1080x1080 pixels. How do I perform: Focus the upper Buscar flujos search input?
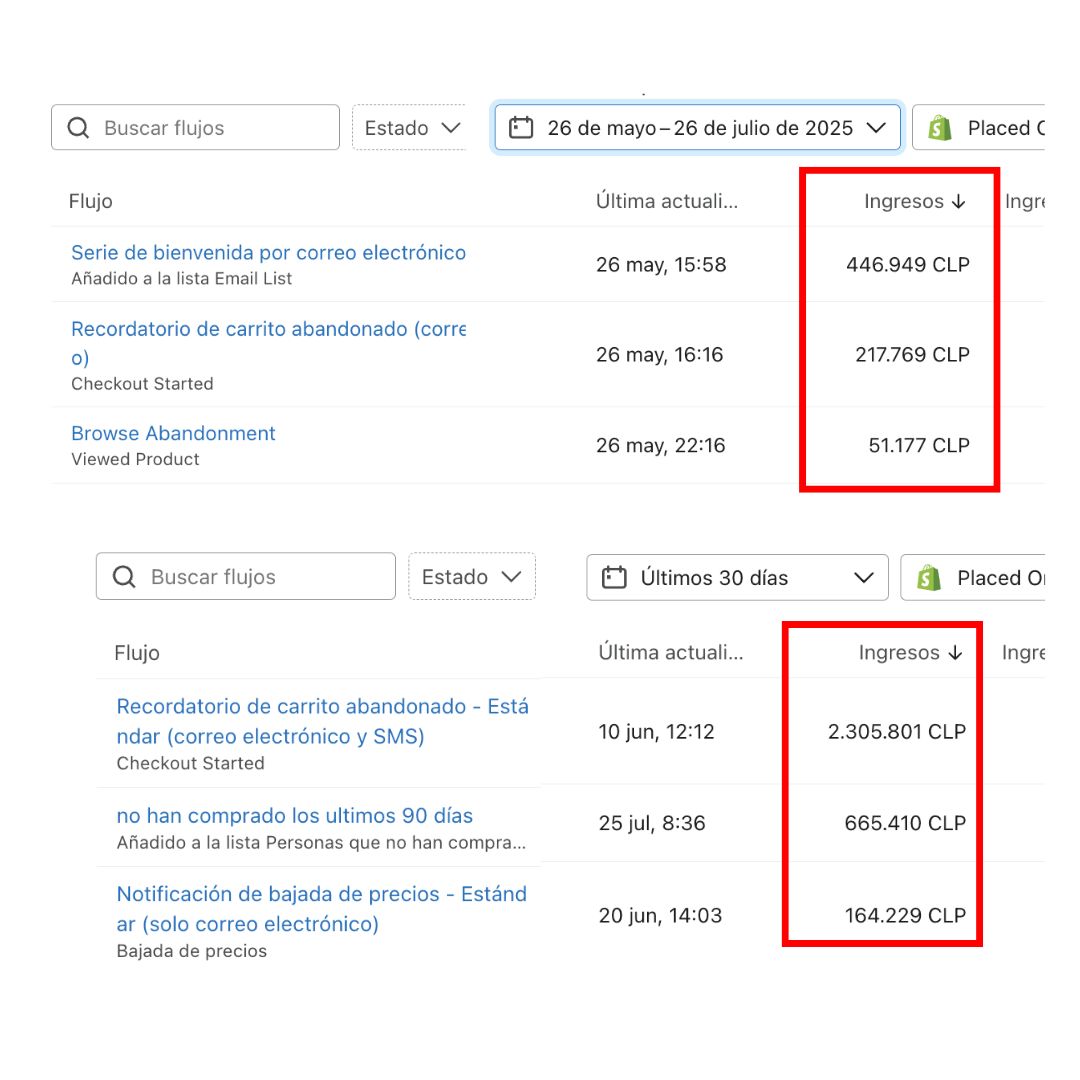pos(215,128)
